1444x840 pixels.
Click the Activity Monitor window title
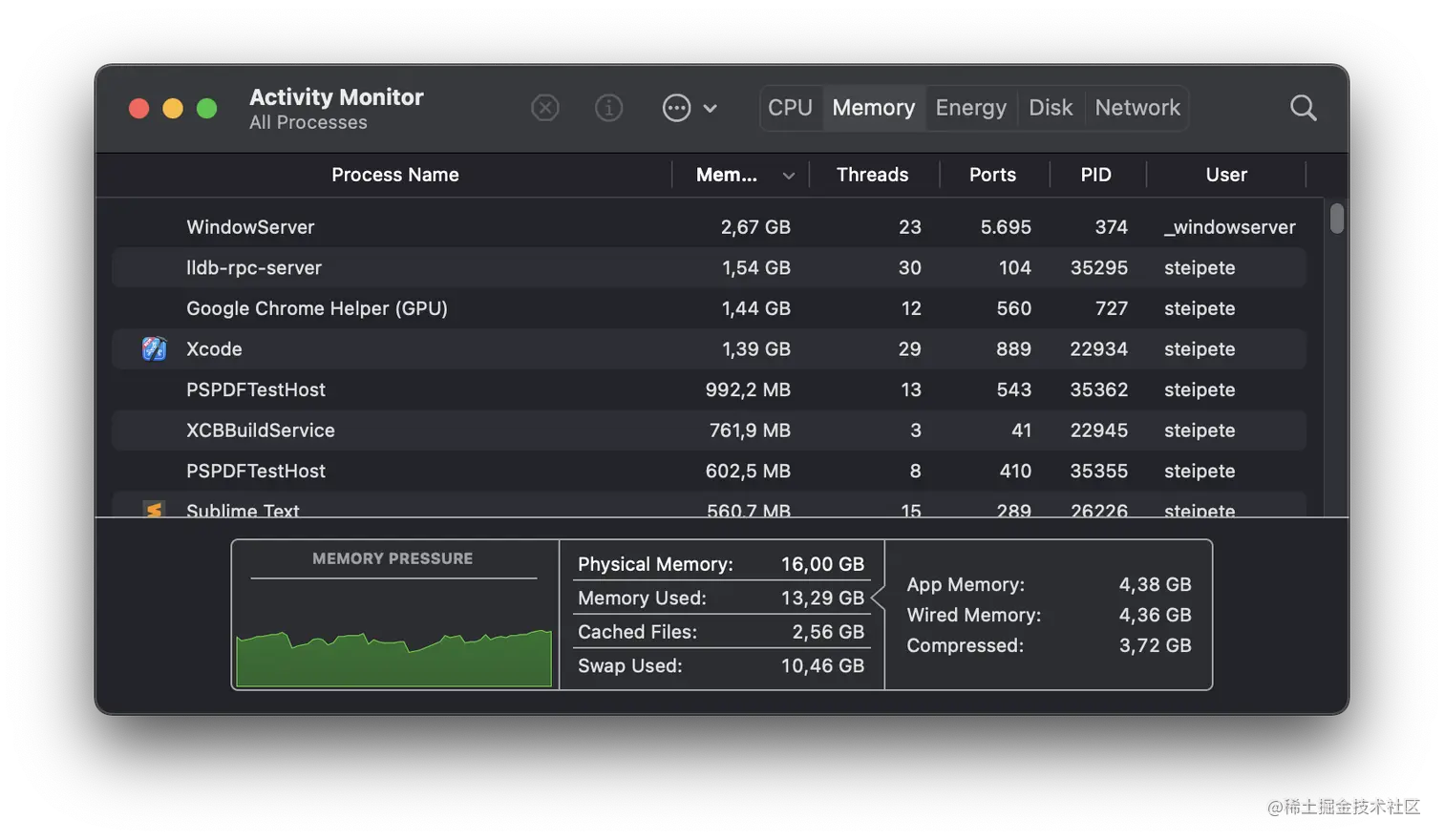(x=336, y=96)
